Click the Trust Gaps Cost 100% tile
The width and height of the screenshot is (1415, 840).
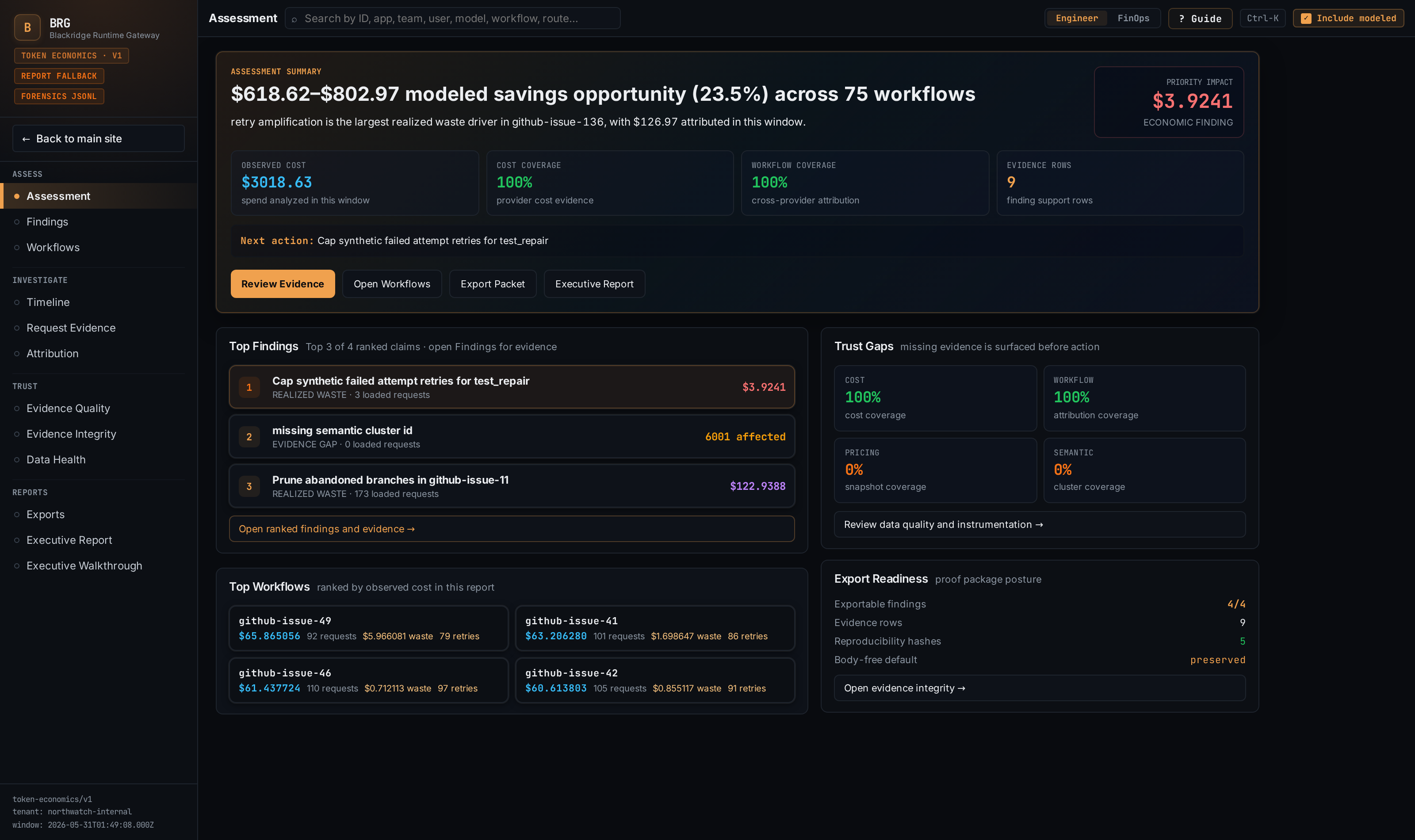[x=935, y=398]
